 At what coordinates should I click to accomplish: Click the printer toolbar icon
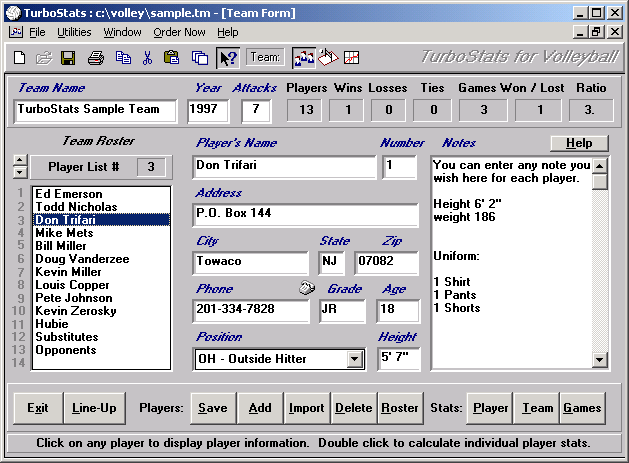coord(96,58)
